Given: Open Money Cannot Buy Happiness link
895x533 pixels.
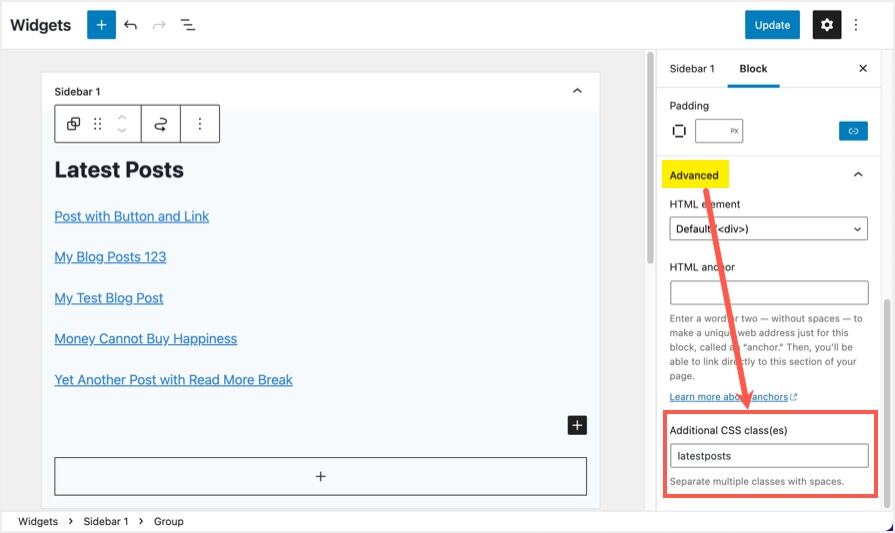Looking at the screenshot, I should pos(146,339).
